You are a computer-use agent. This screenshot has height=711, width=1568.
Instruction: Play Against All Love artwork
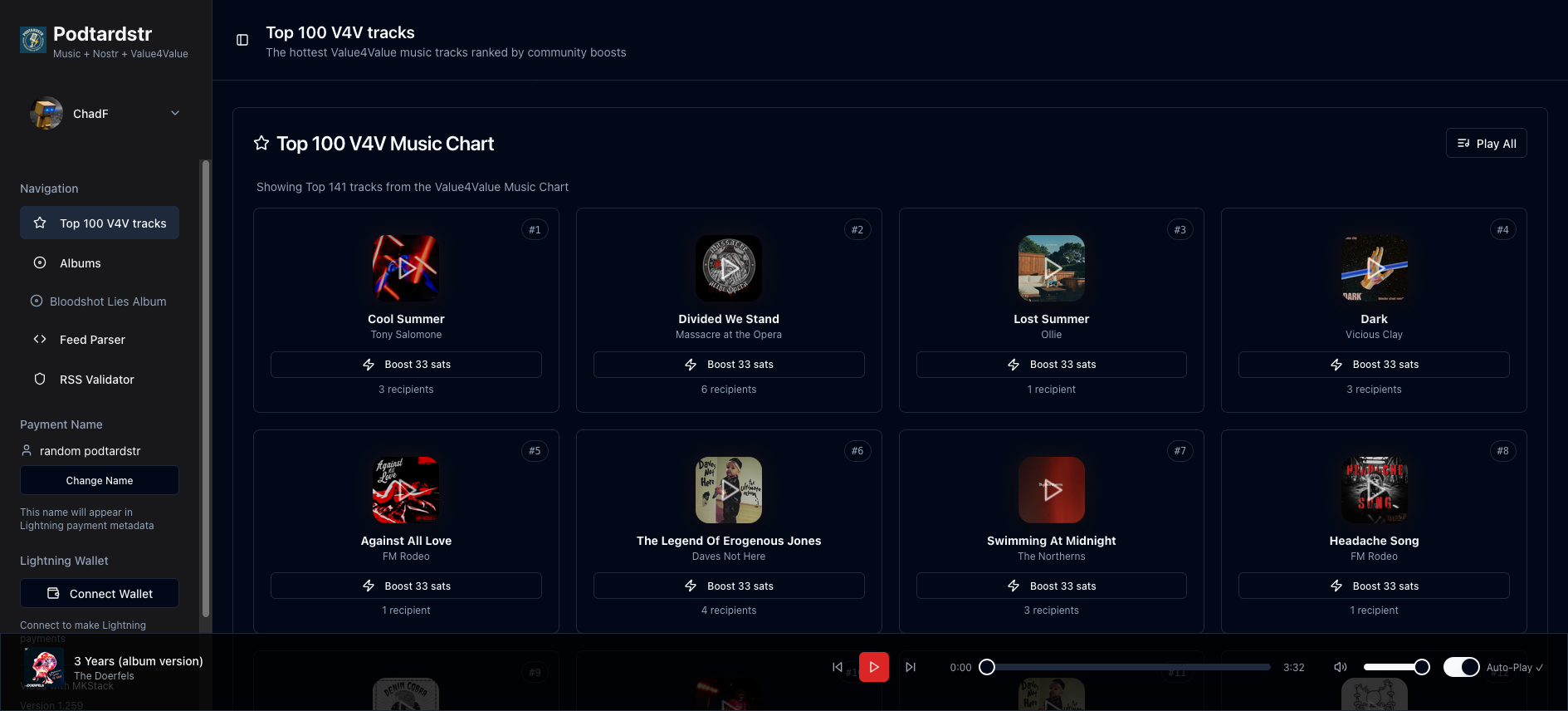(x=406, y=490)
